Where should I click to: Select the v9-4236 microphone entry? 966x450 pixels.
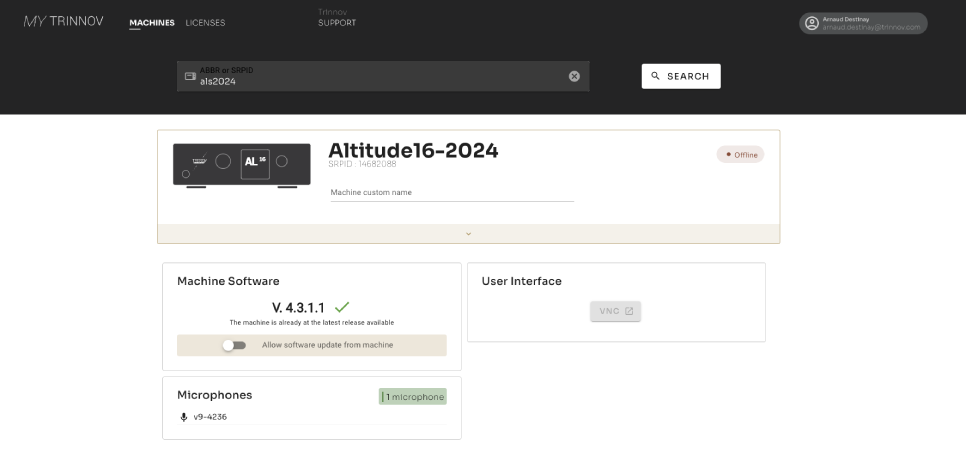click(210, 417)
